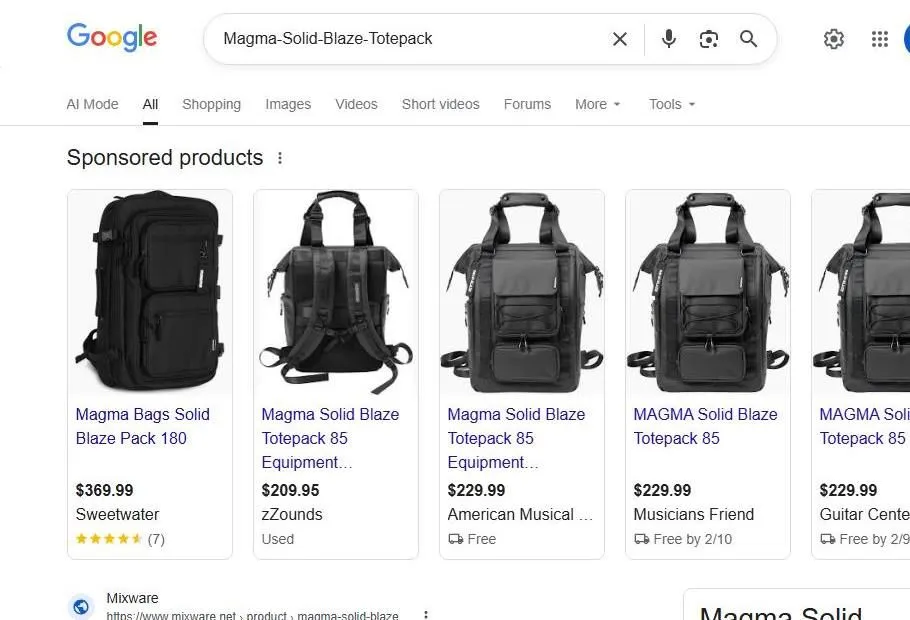Viewport: 910px width, 620px height.
Task: Open the Google apps grid launcher
Action: pyautogui.click(x=879, y=39)
